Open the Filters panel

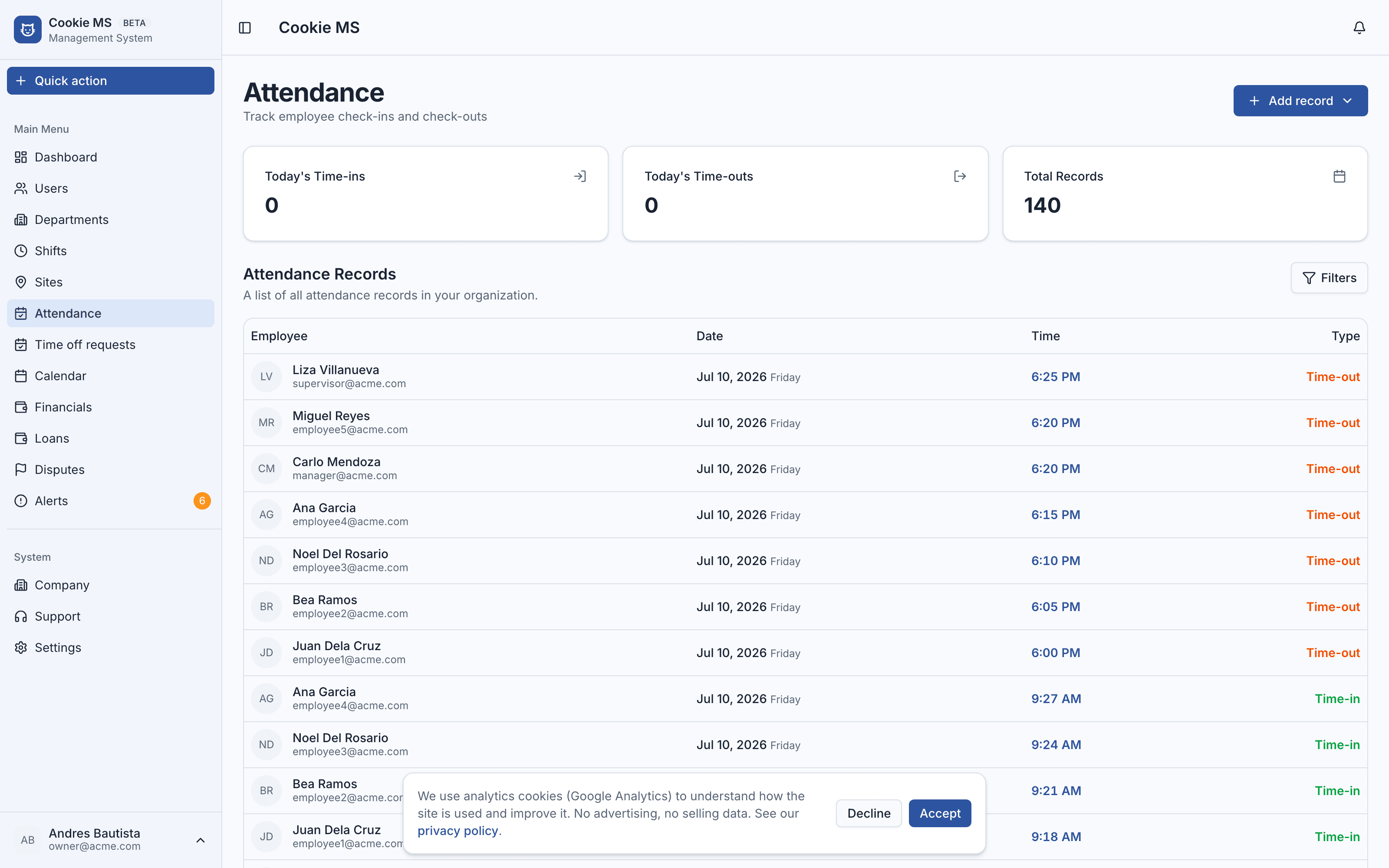click(x=1329, y=278)
